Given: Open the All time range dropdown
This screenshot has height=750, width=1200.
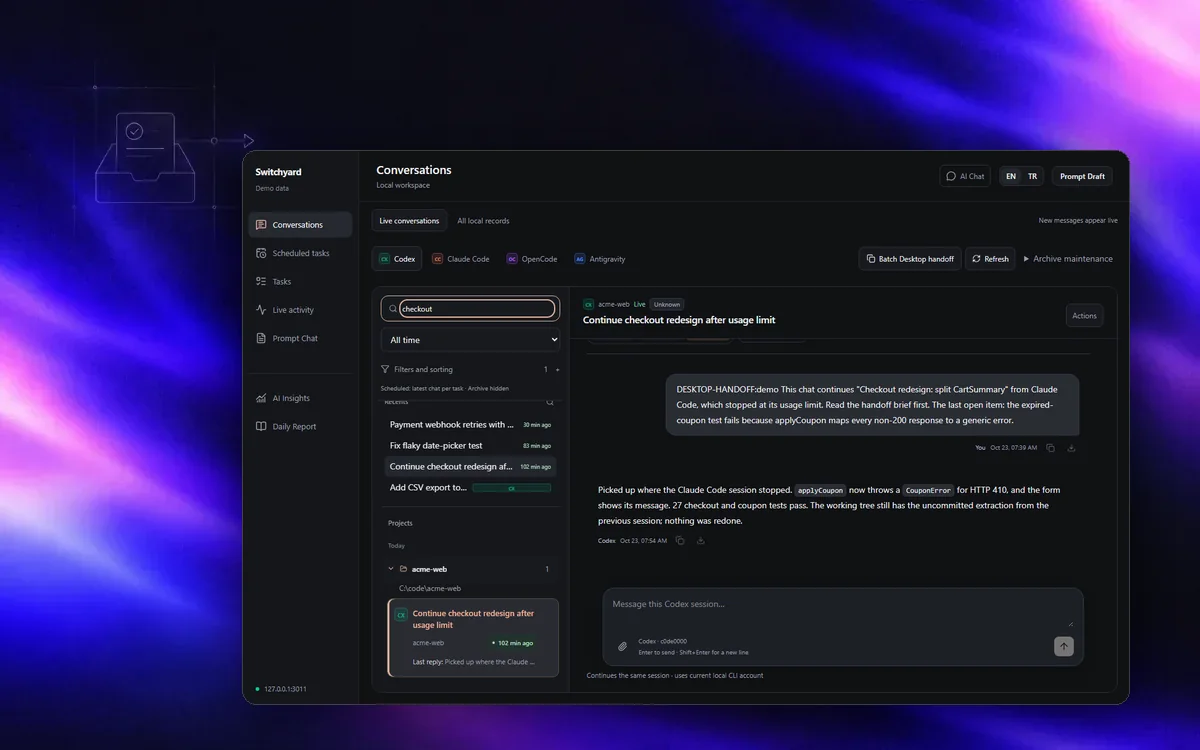Looking at the screenshot, I should coord(470,340).
